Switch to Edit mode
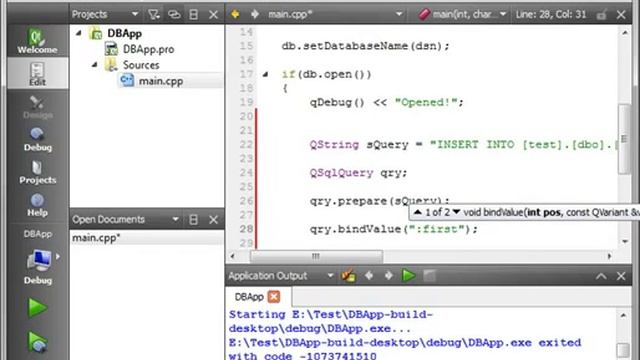This screenshot has width=640, height=360. [x=37, y=73]
